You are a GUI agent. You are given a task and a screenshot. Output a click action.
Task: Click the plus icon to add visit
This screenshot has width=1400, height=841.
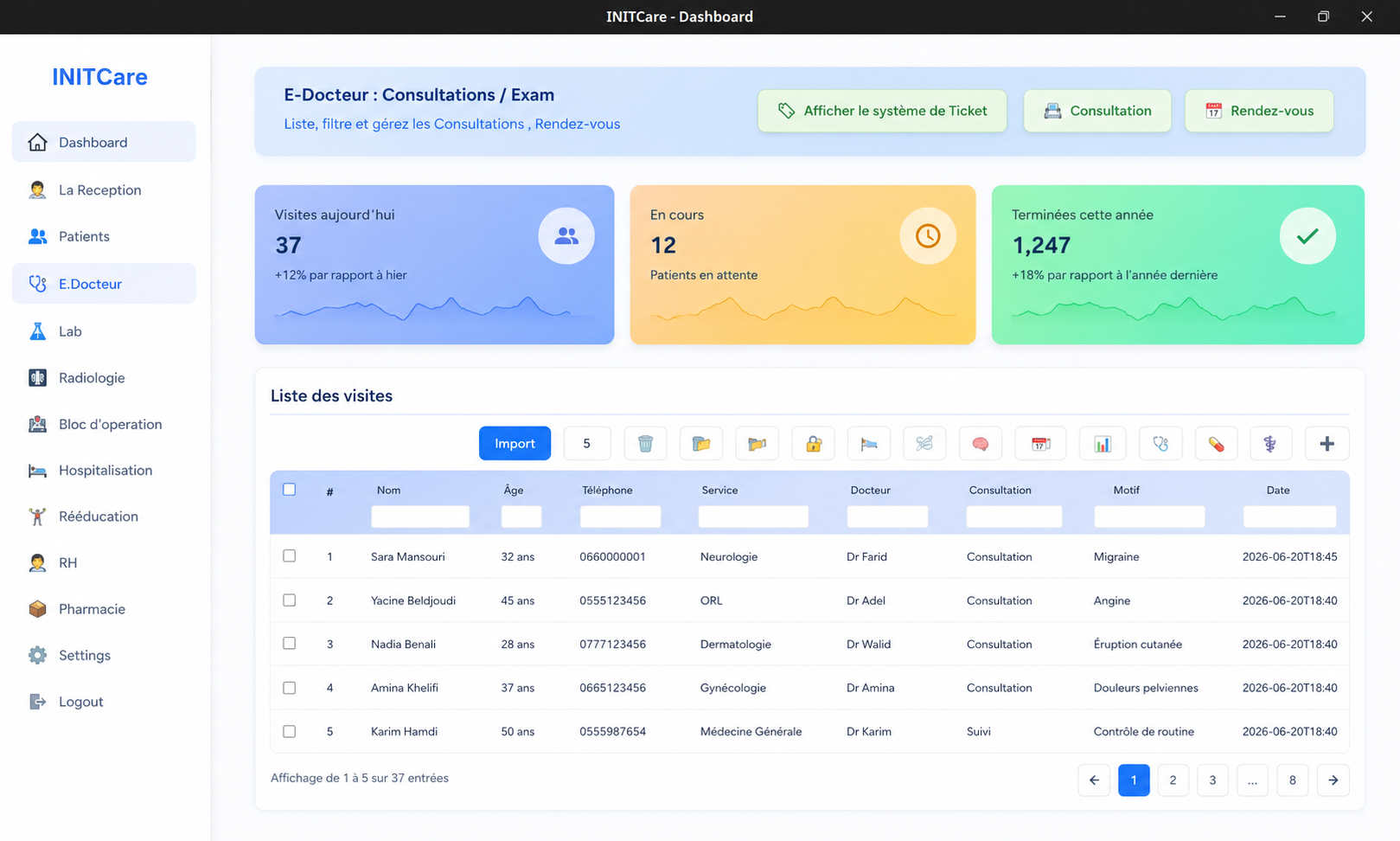coord(1326,444)
